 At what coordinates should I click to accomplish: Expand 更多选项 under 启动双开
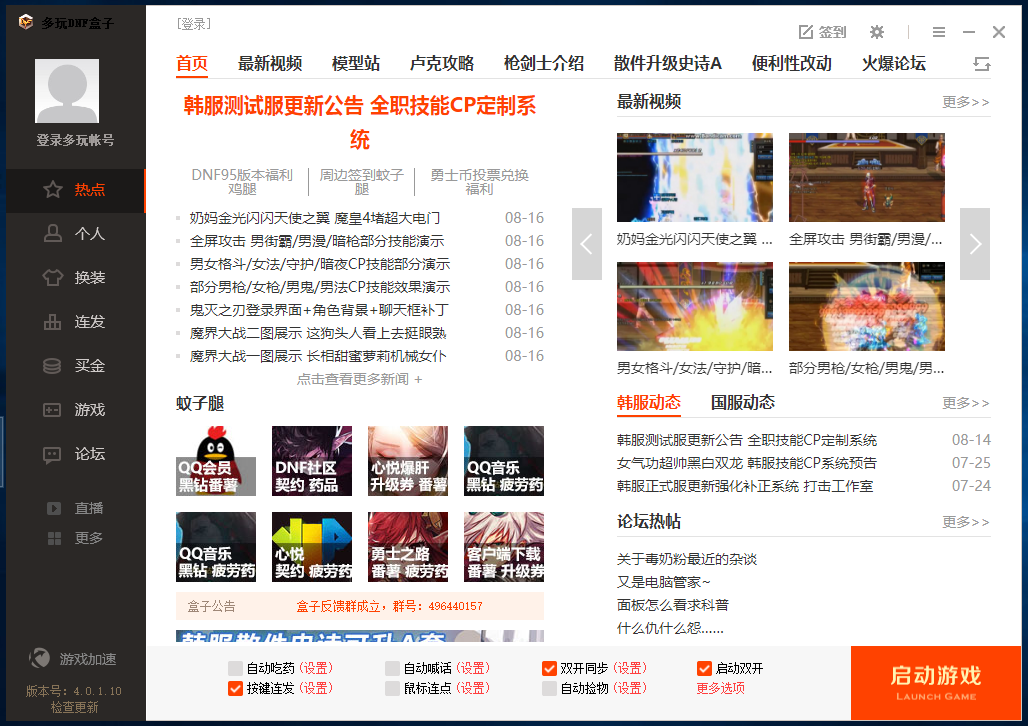721,689
